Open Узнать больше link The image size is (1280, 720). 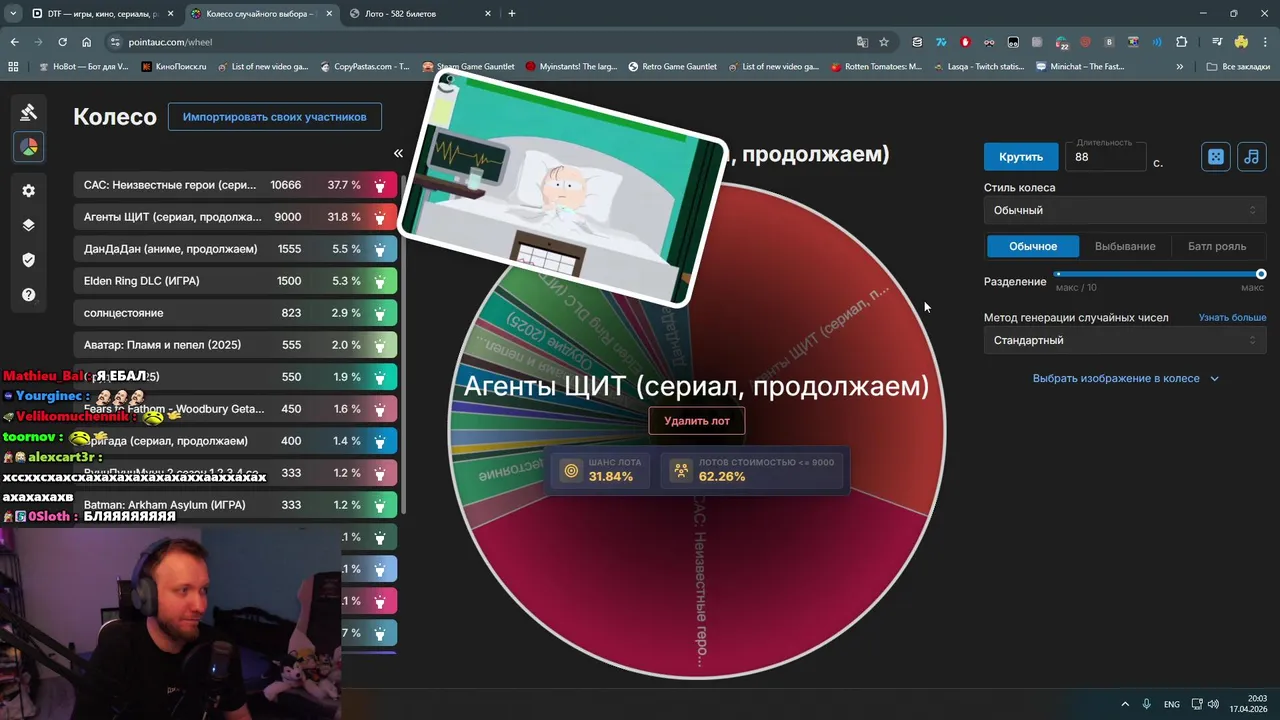point(1232,317)
